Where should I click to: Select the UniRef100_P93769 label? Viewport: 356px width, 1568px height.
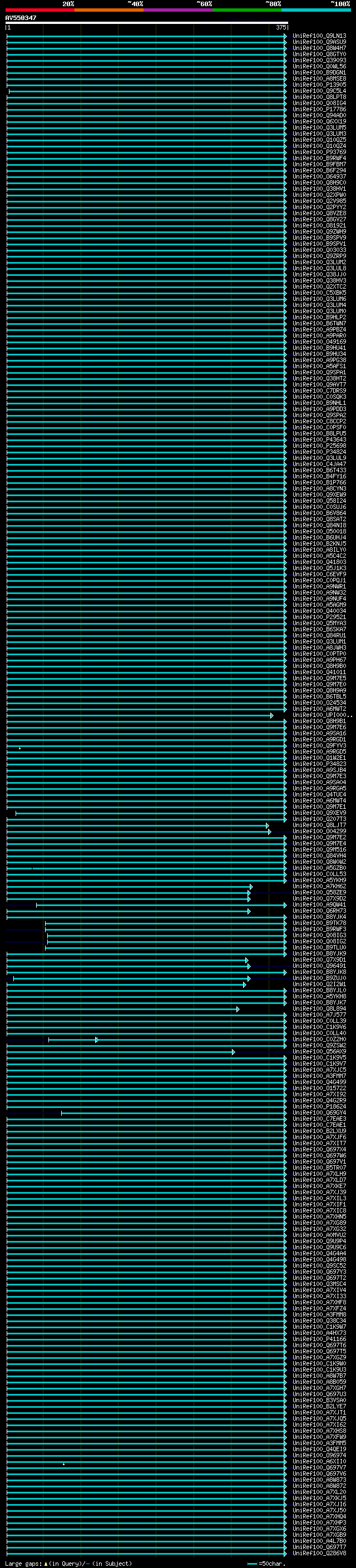click(x=319, y=152)
